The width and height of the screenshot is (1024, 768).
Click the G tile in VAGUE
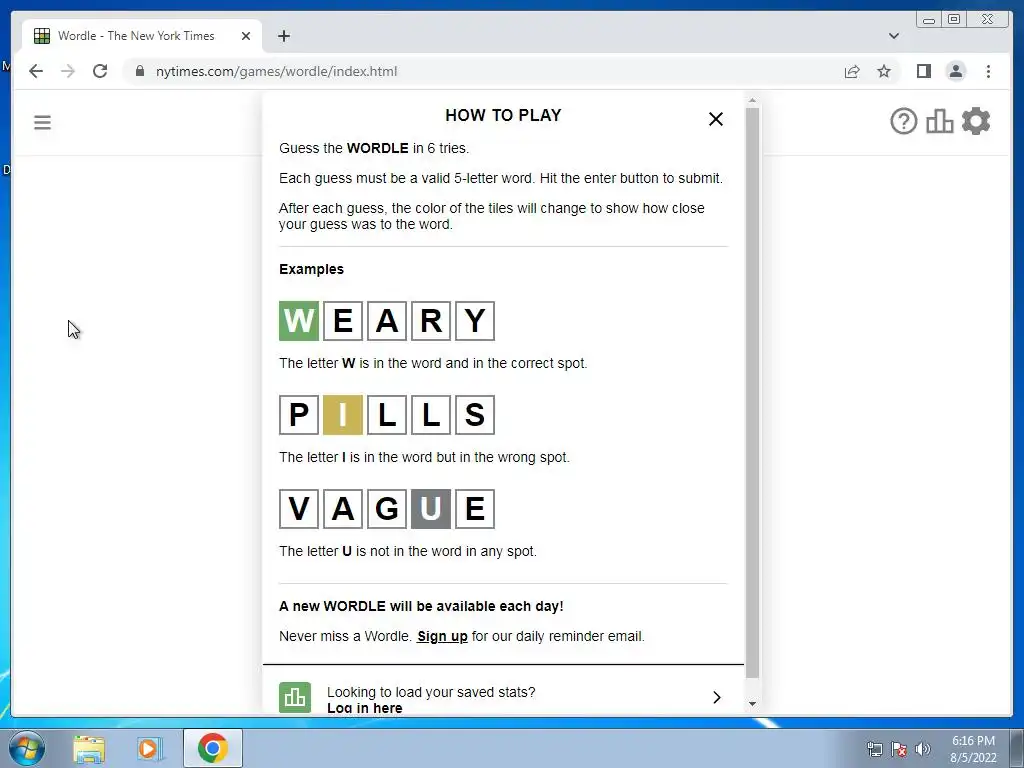387,509
